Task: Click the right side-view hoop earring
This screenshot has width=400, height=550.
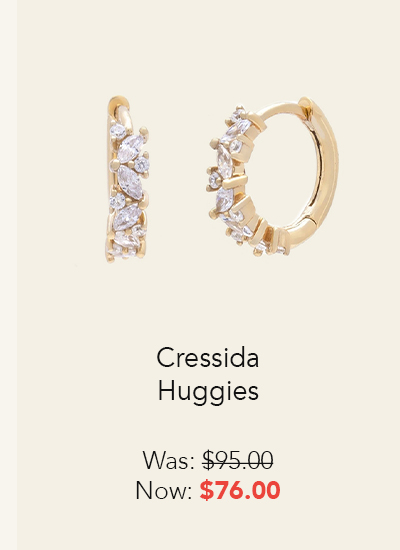Action: click(273, 176)
